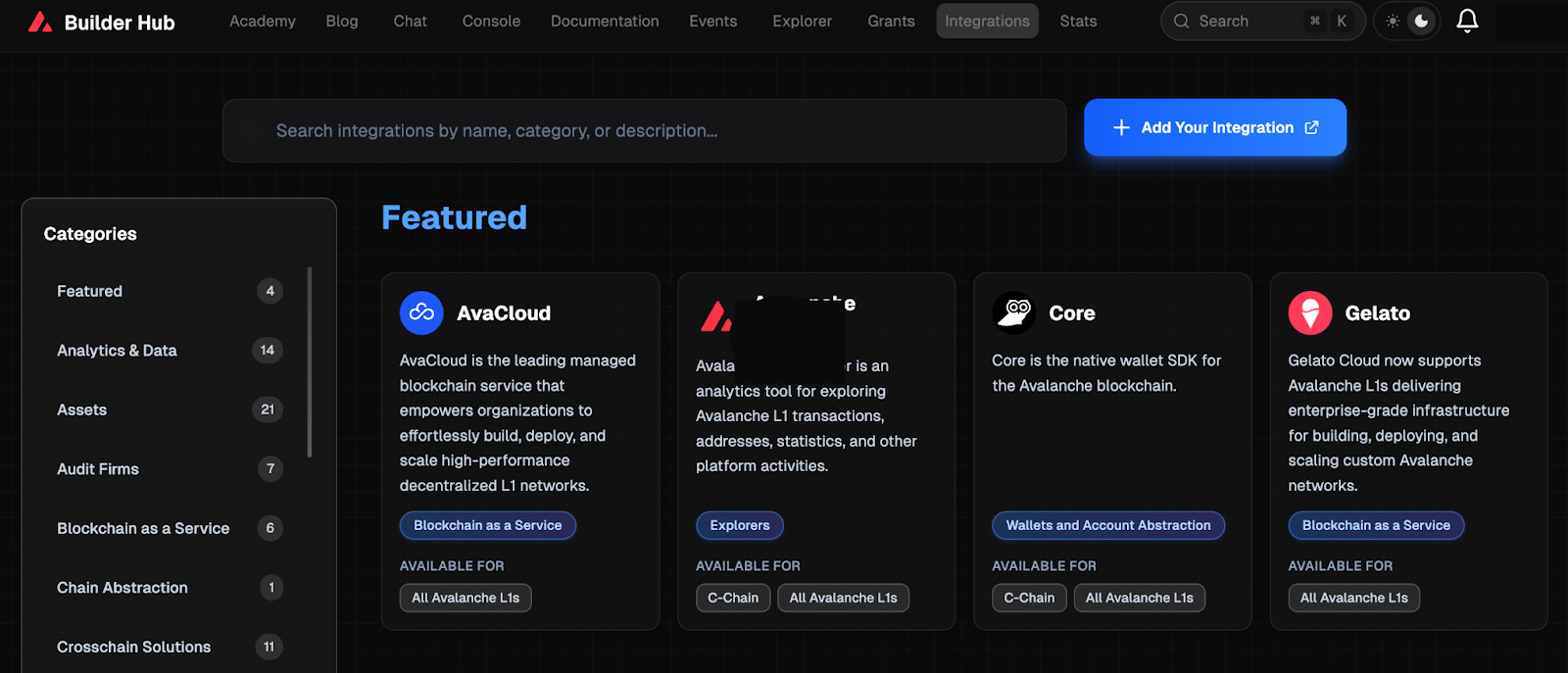Click the Core owl logo icon
1568x673 pixels.
pyautogui.click(x=1014, y=312)
